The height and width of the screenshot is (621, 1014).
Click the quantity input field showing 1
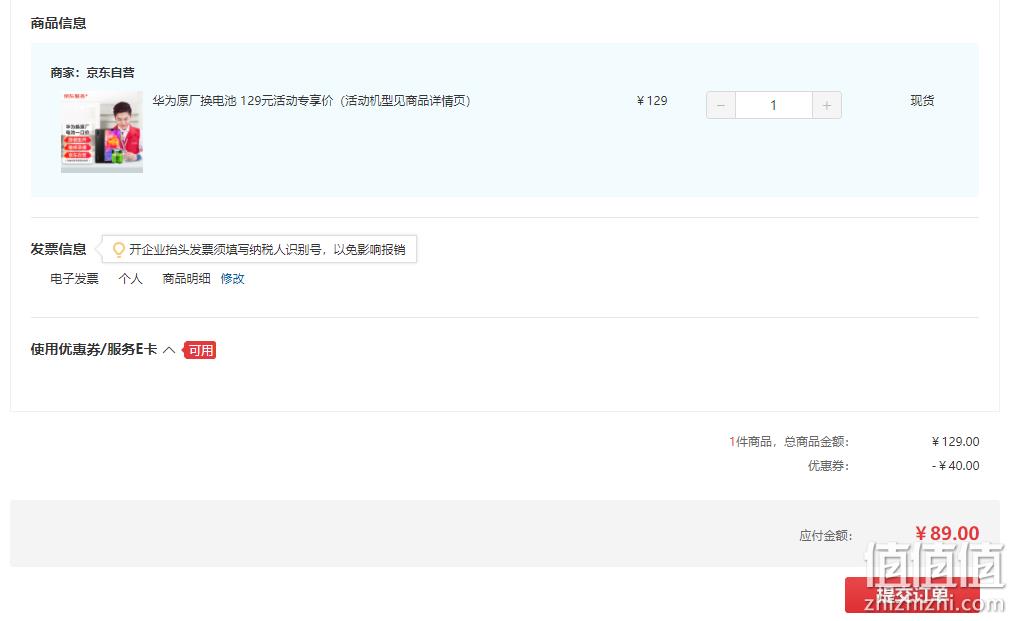(x=773, y=105)
